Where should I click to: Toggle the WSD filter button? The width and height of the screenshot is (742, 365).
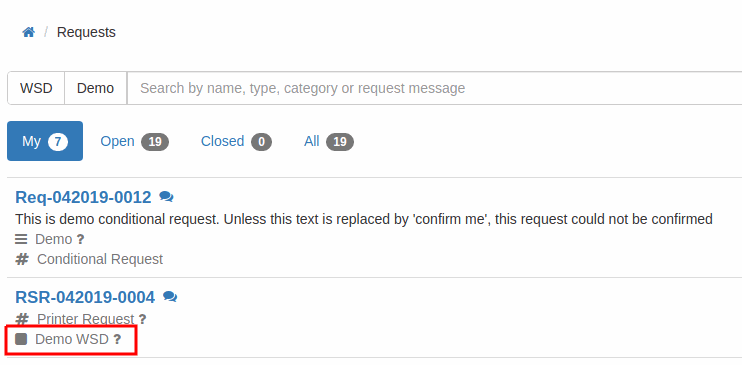point(36,88)
